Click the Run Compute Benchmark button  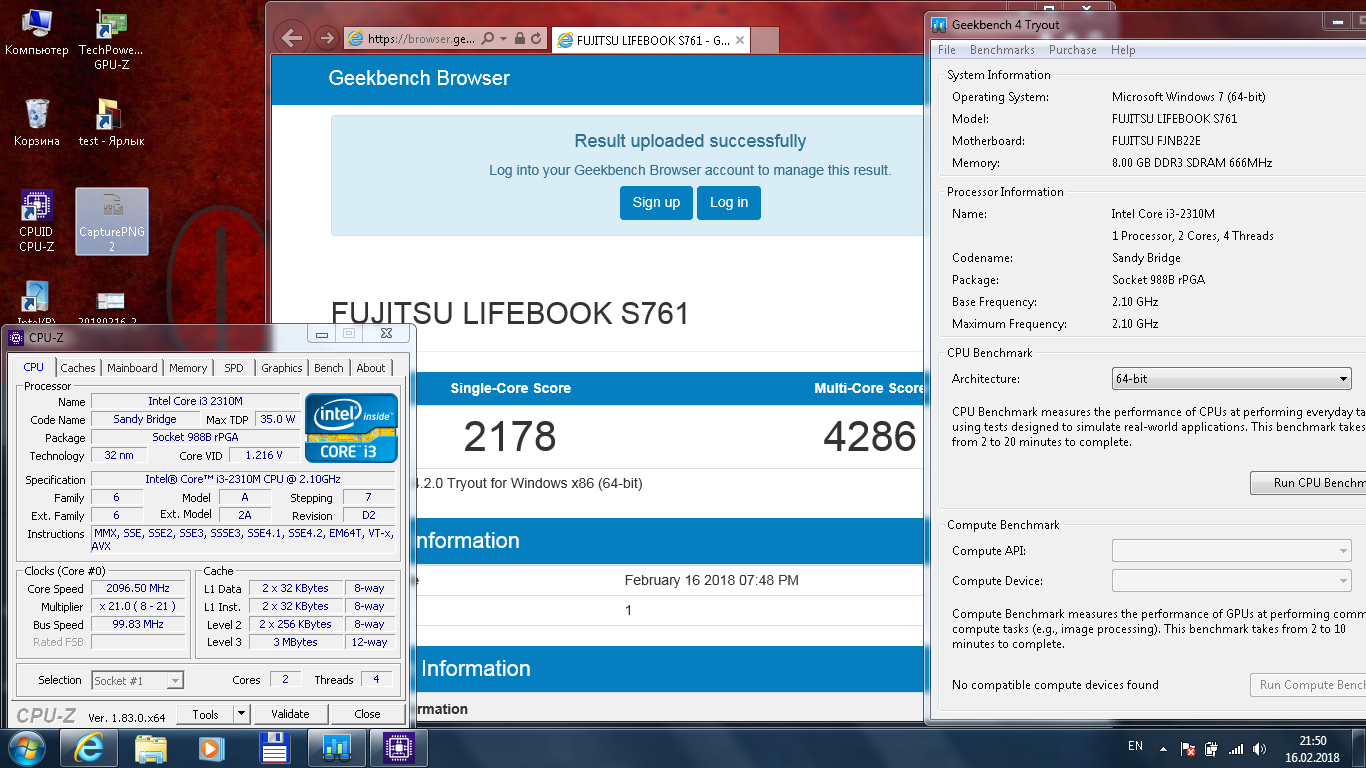(1308, 685)
